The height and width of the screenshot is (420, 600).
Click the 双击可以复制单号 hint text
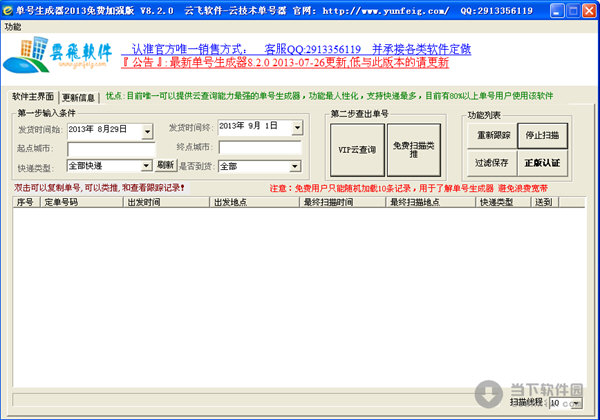pyautogui.click(x=99, y=188)
